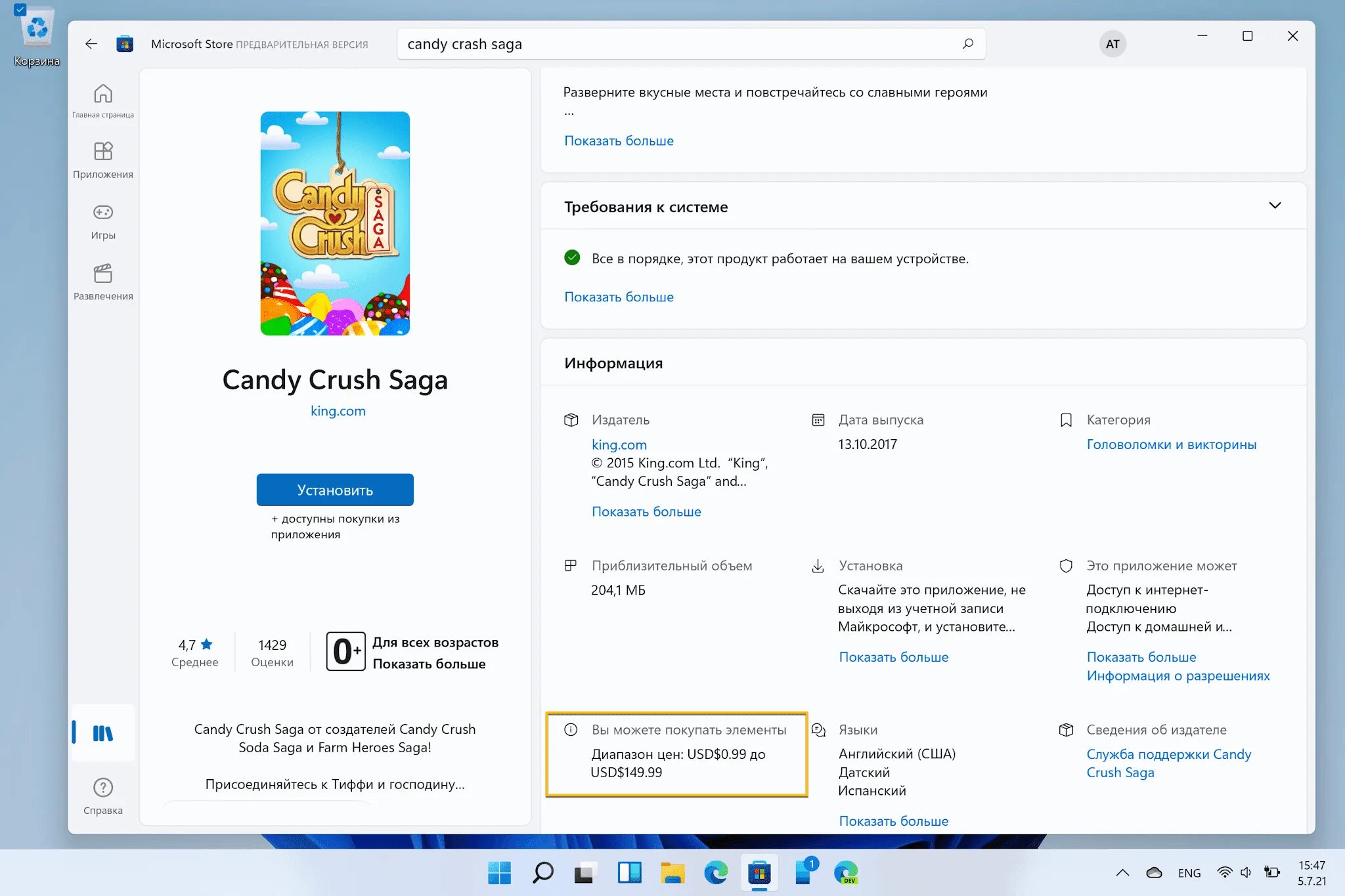
Task: Click release date 13.10.2017
Action: [x=867, y=444]
